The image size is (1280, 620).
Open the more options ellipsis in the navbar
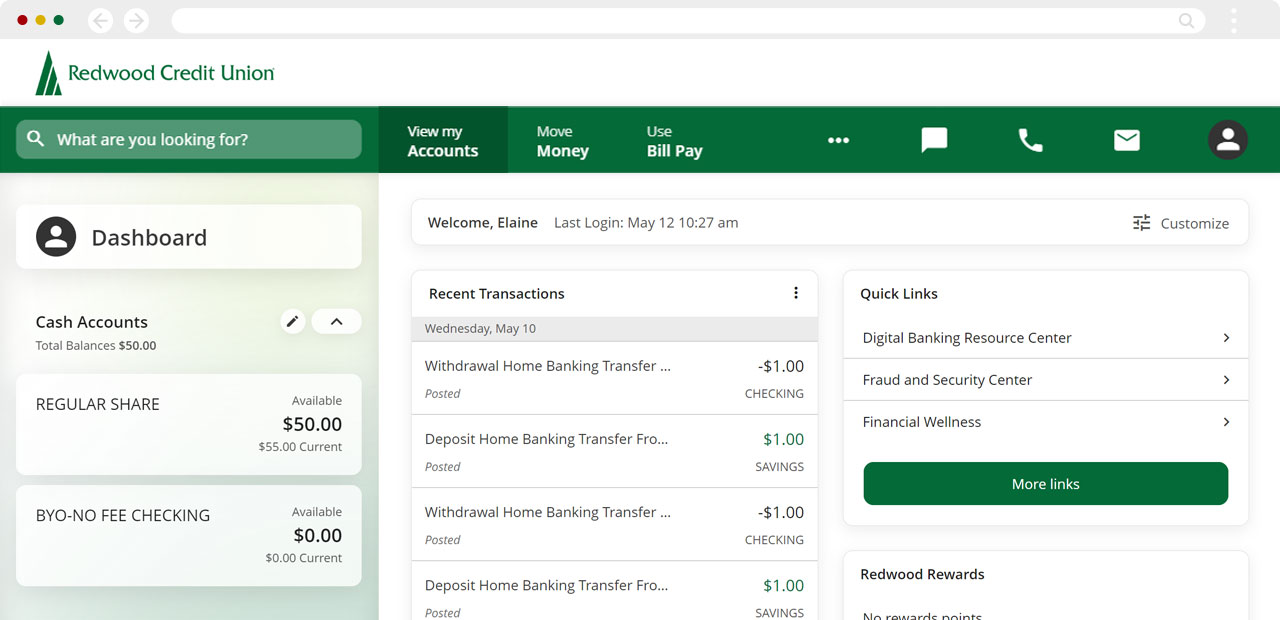point(838,140)
